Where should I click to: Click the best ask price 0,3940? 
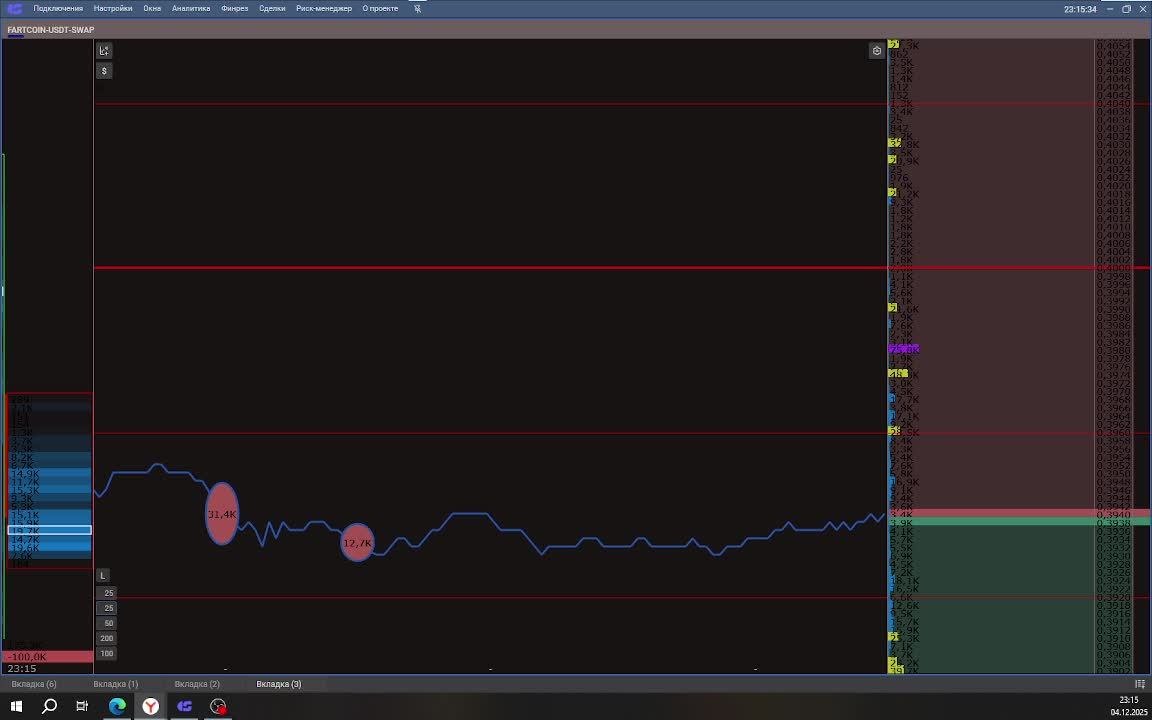coord(1113,514)
